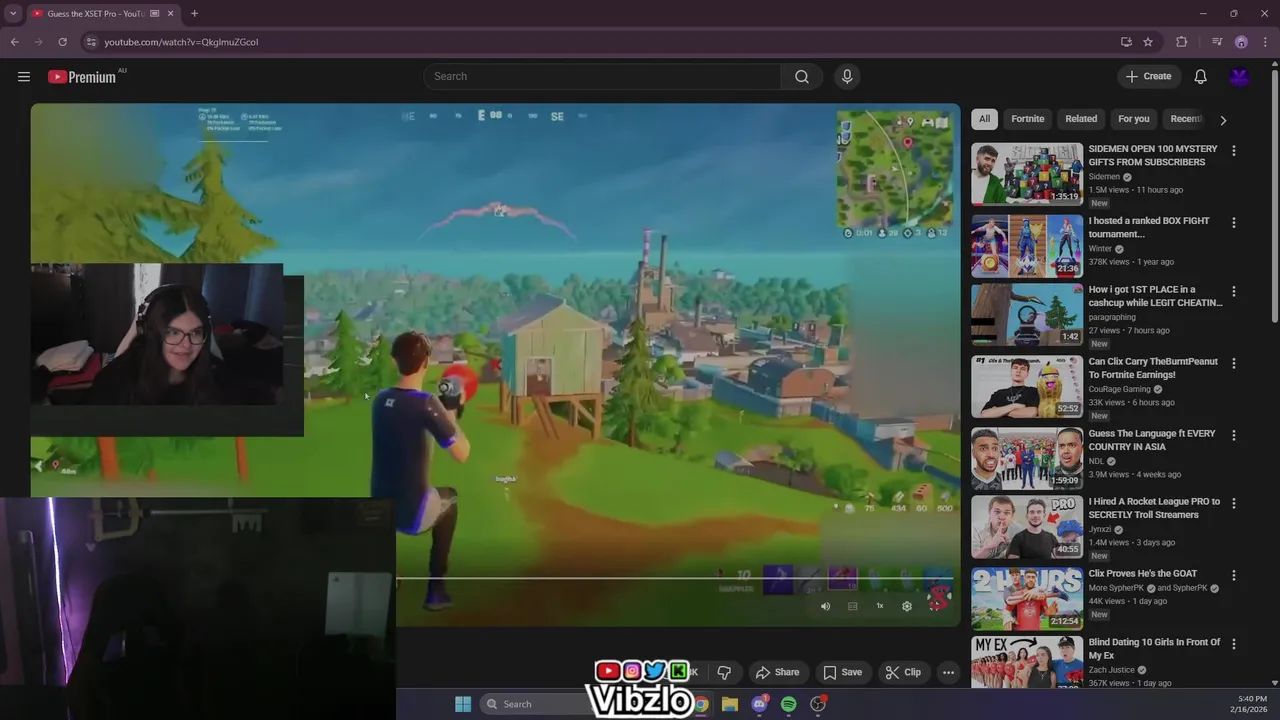Open the YouTube guide hamburger menu
Image resolution: width=1280 pixels, height=720 pixels.
coord(24,76)
